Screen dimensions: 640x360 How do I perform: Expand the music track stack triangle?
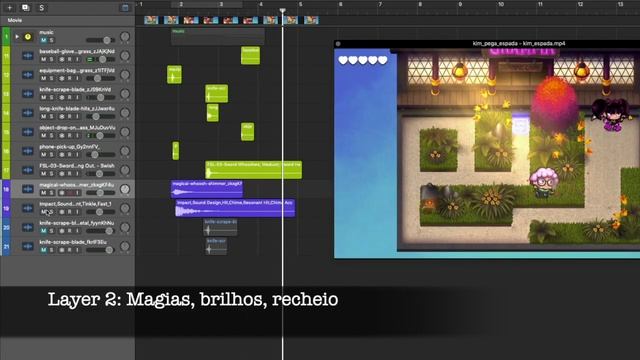coord(17,37)
